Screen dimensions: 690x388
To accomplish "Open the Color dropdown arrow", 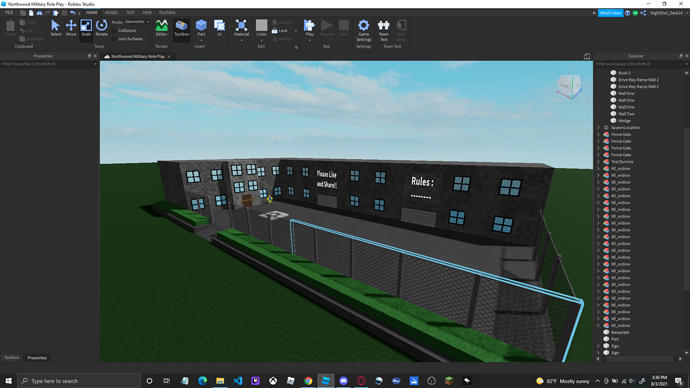I will 261,40.
